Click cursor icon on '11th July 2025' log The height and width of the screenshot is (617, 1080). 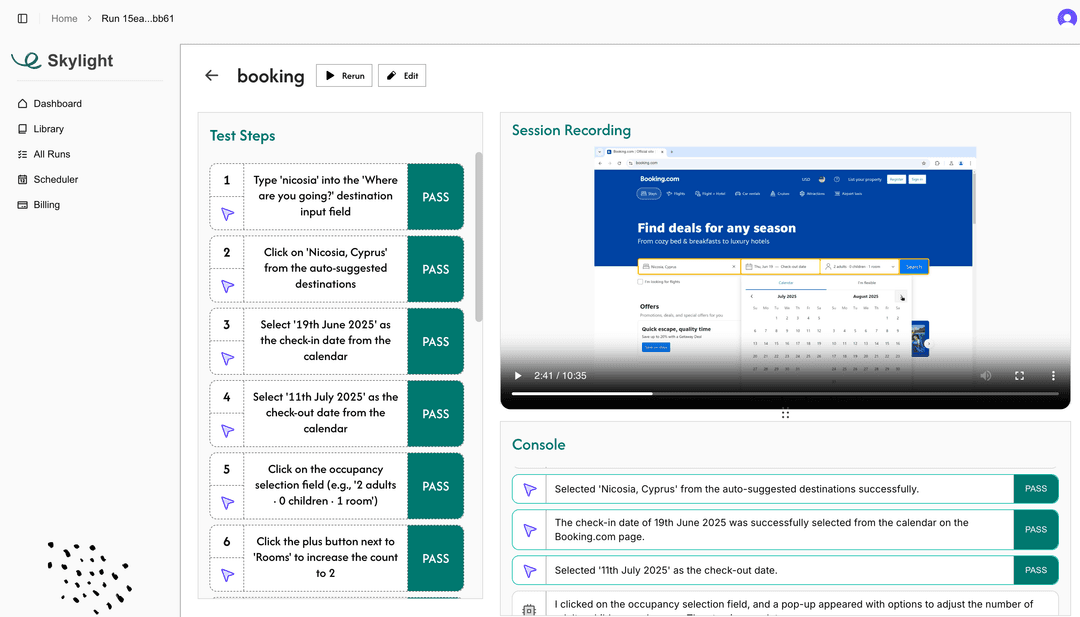[530, 570]
